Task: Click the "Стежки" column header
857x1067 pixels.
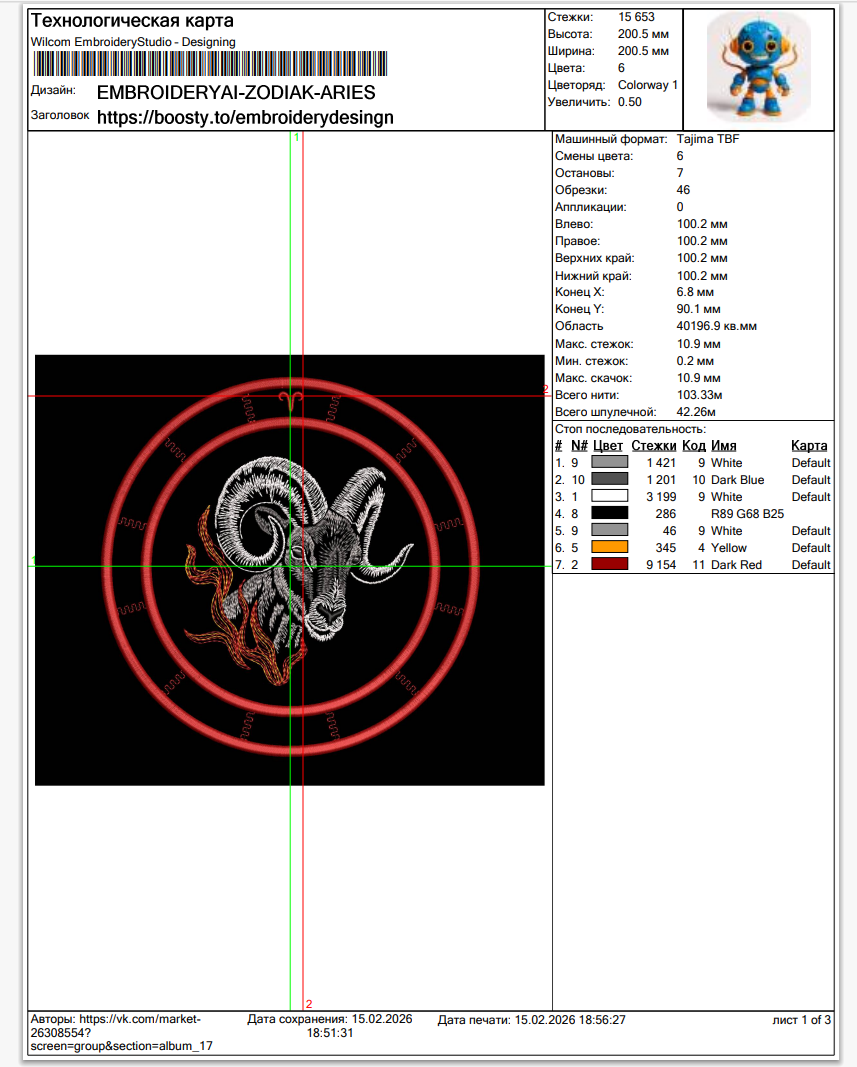Action: (x=653, y=446)
